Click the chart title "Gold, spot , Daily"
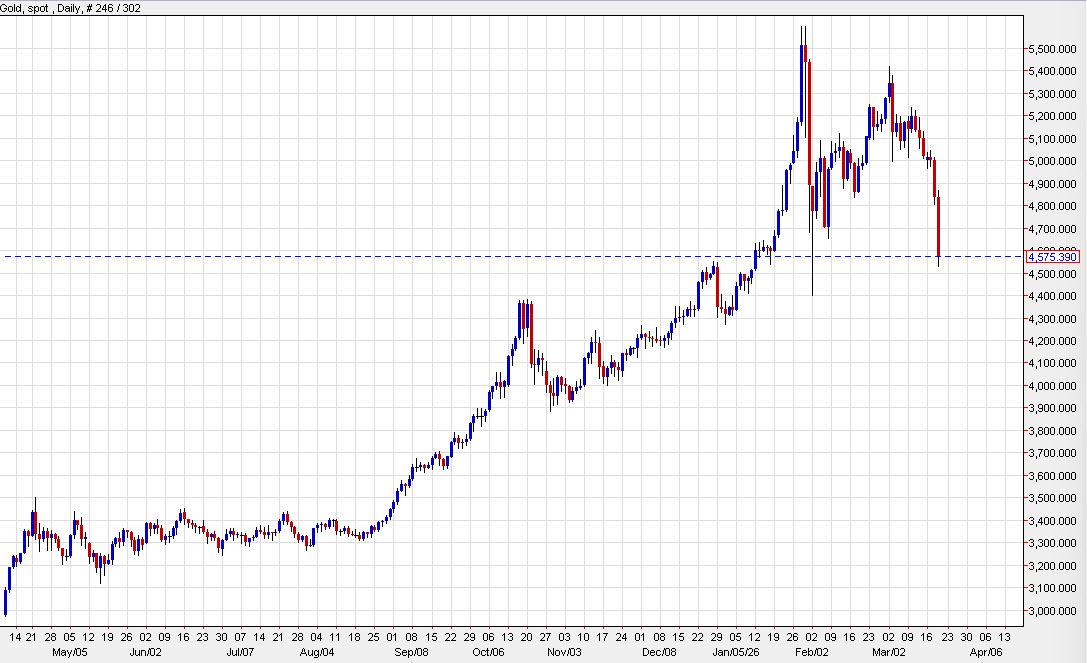1087x663 pixels. tap(35, 7)
